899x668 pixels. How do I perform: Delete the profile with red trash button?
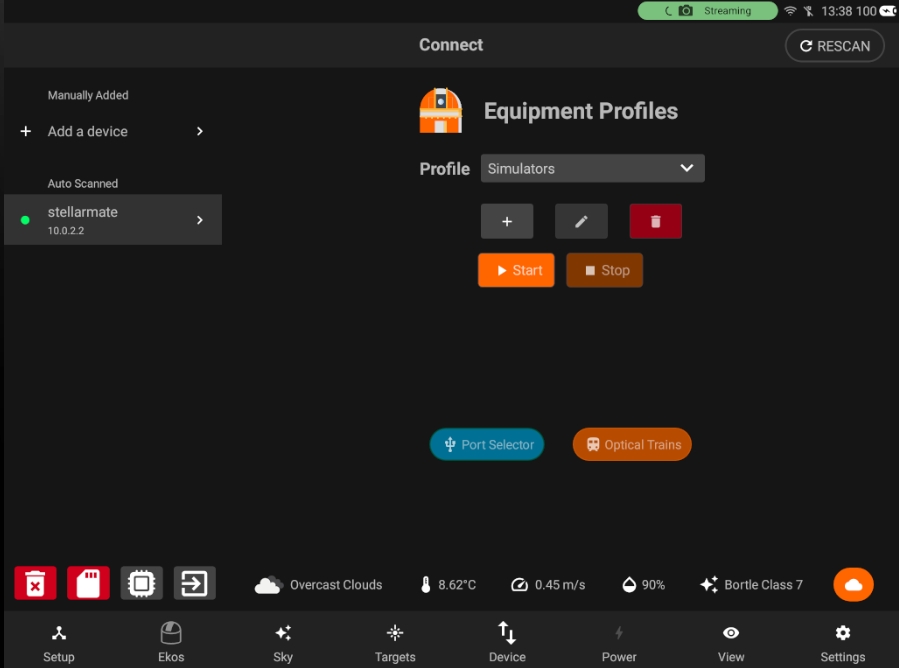pyautogui.click(x=655, y=221)
